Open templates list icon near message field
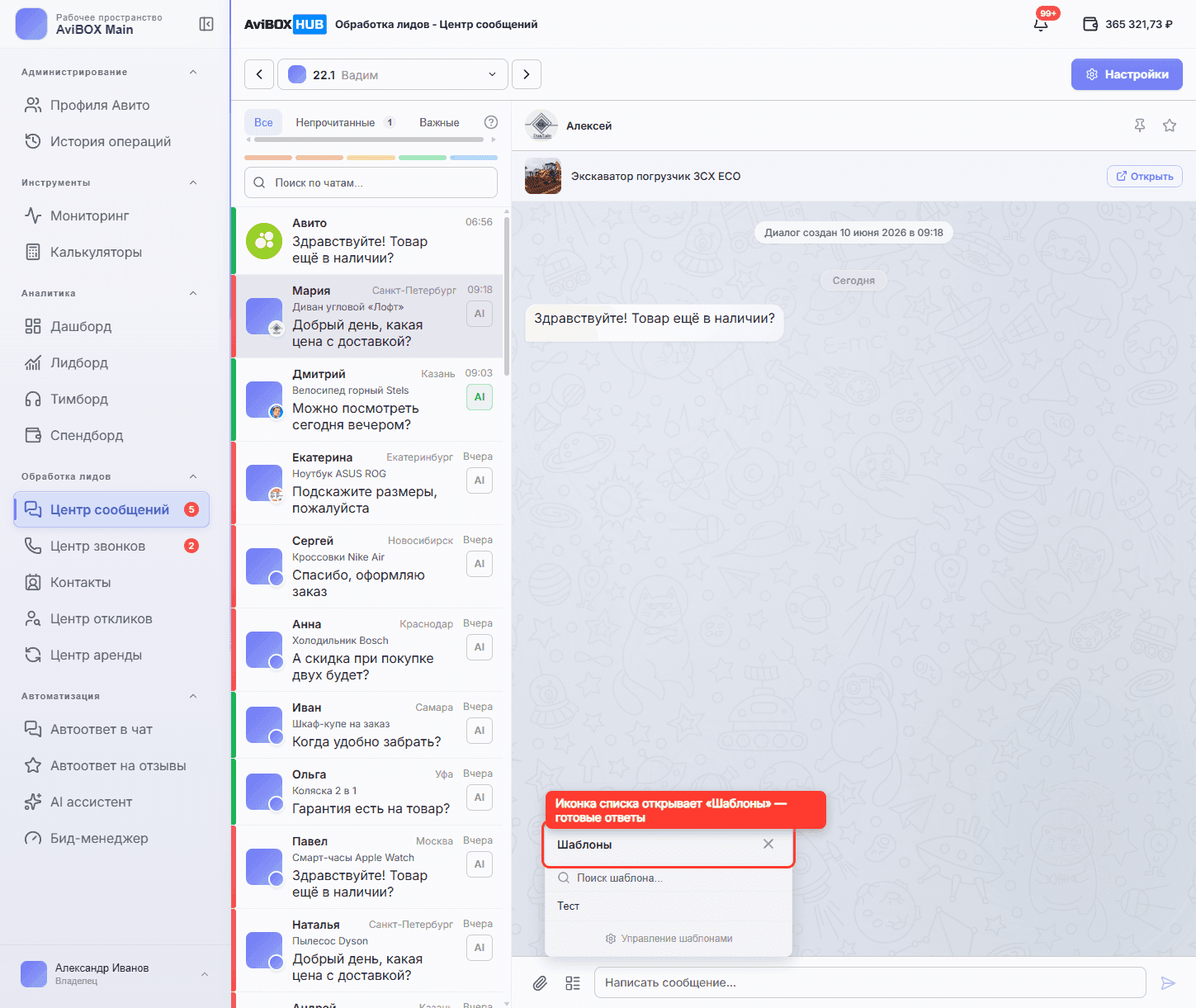The width and height of the screenshot is (1196, 1008). pyautogui.click(x=573, y=982)
